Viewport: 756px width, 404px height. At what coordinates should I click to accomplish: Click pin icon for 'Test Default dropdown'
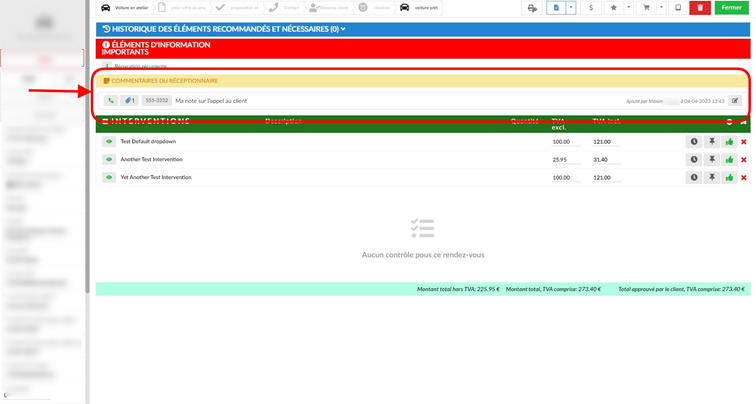point(712,142)
